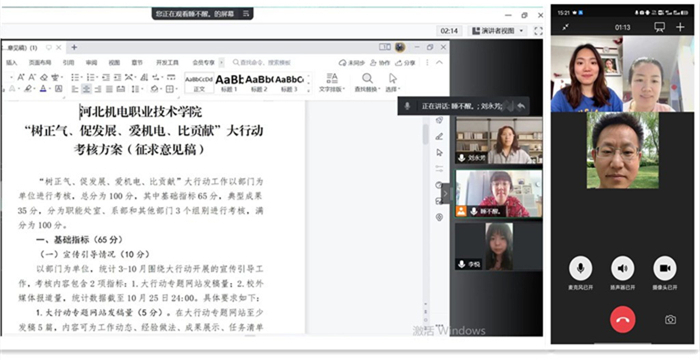
Task: Open the 文字排版 dropdown
Action: (x=332, y=83)
